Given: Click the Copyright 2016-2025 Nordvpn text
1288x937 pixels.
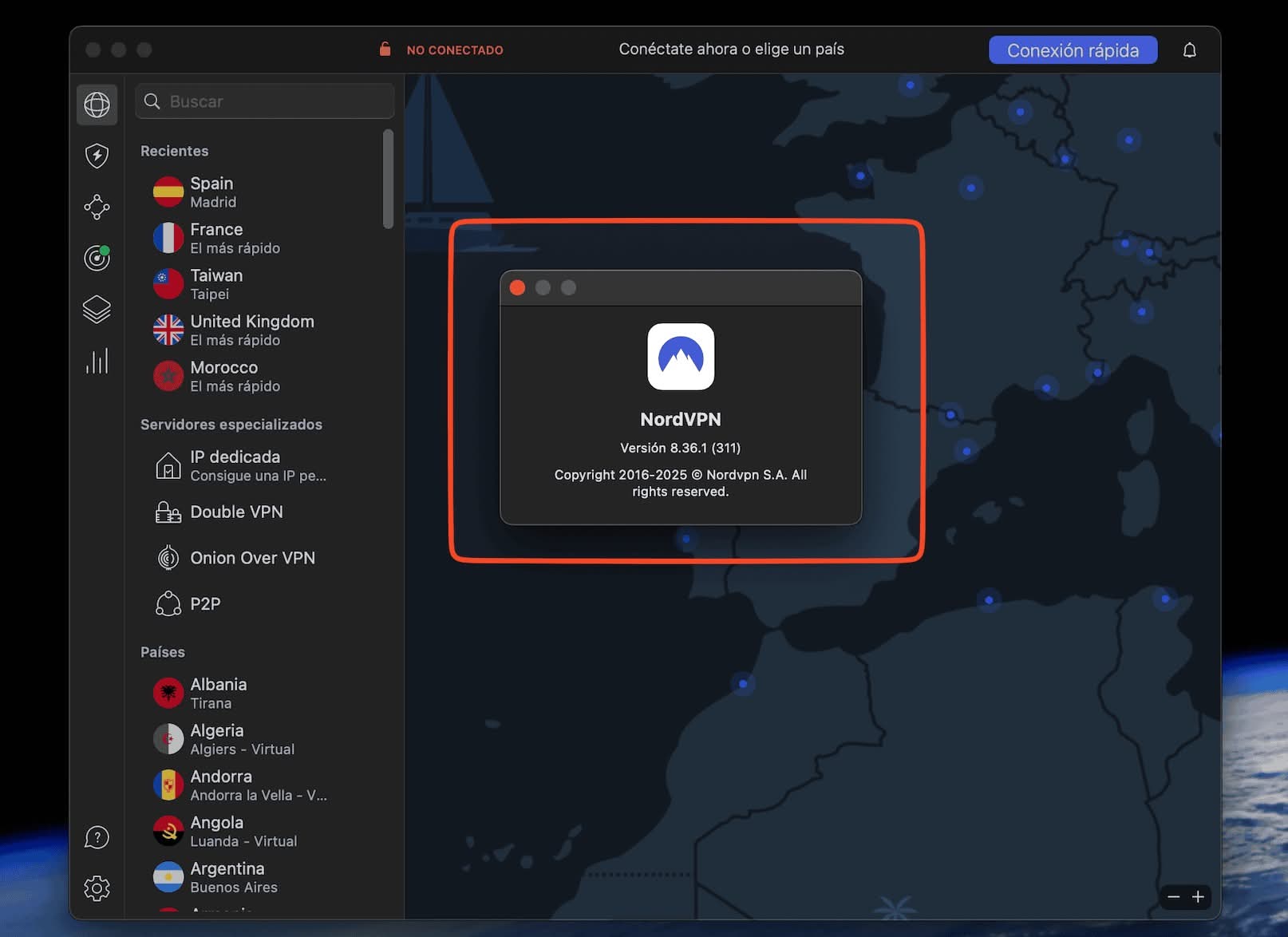Looking at the screenshot, I should point(681,483).
